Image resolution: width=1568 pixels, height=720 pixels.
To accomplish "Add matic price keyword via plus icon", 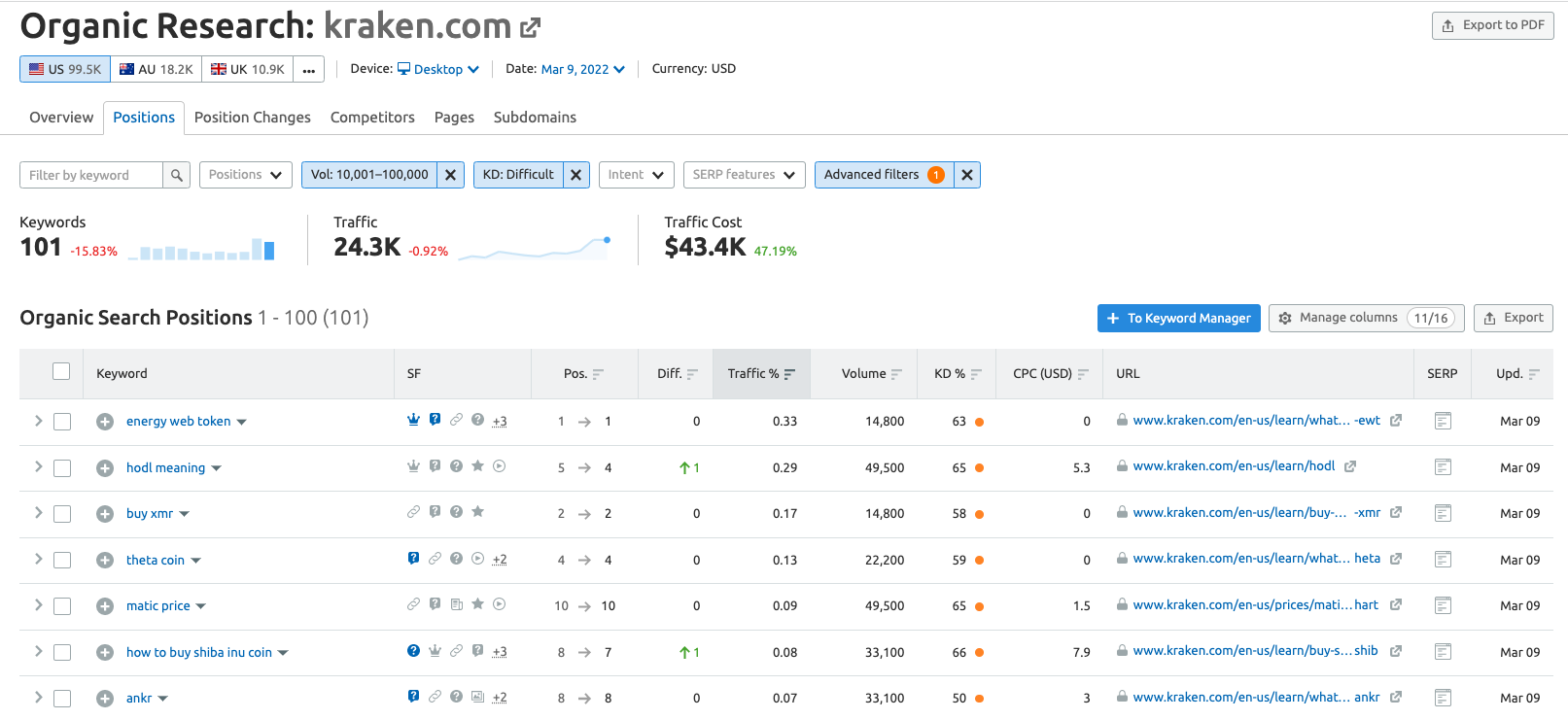I will coord(105,606).
